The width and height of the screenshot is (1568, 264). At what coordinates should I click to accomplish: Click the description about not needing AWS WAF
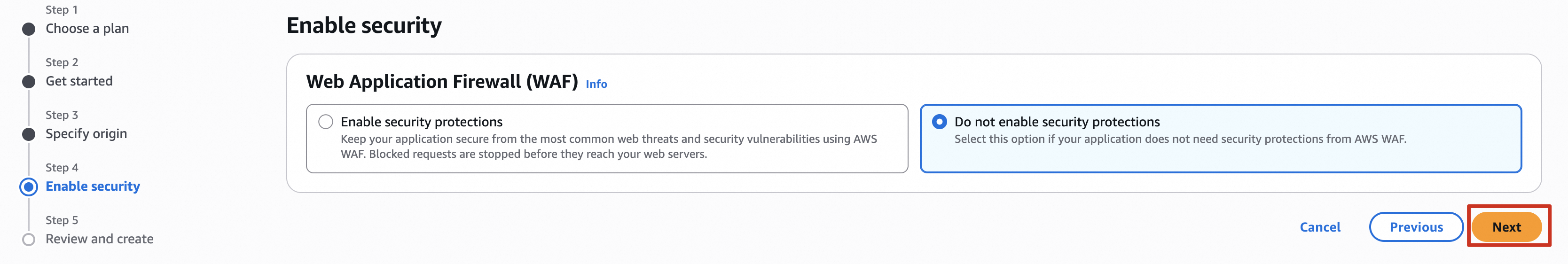click(1180, 140)
